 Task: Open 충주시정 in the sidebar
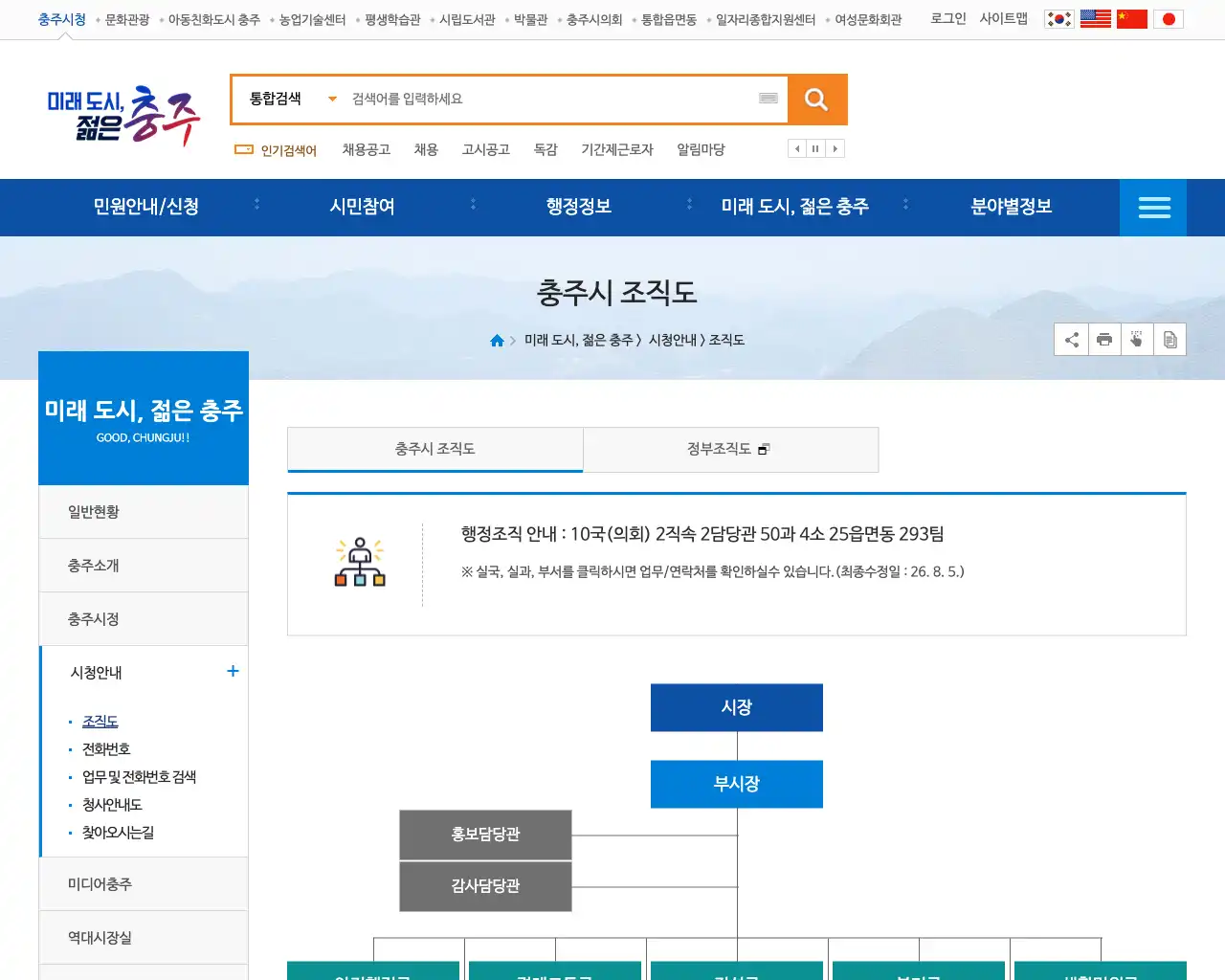pyautogui.click(x=144, y=619)
